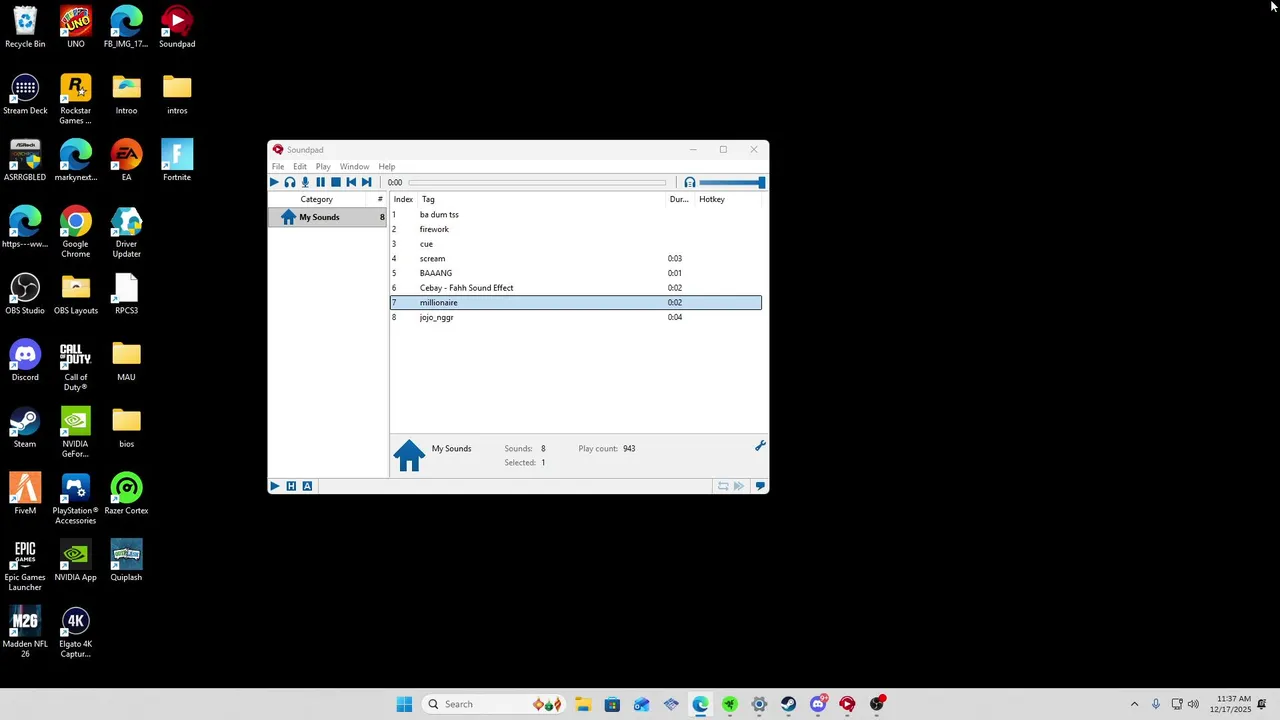Pause playback in Soundpad

320,182
